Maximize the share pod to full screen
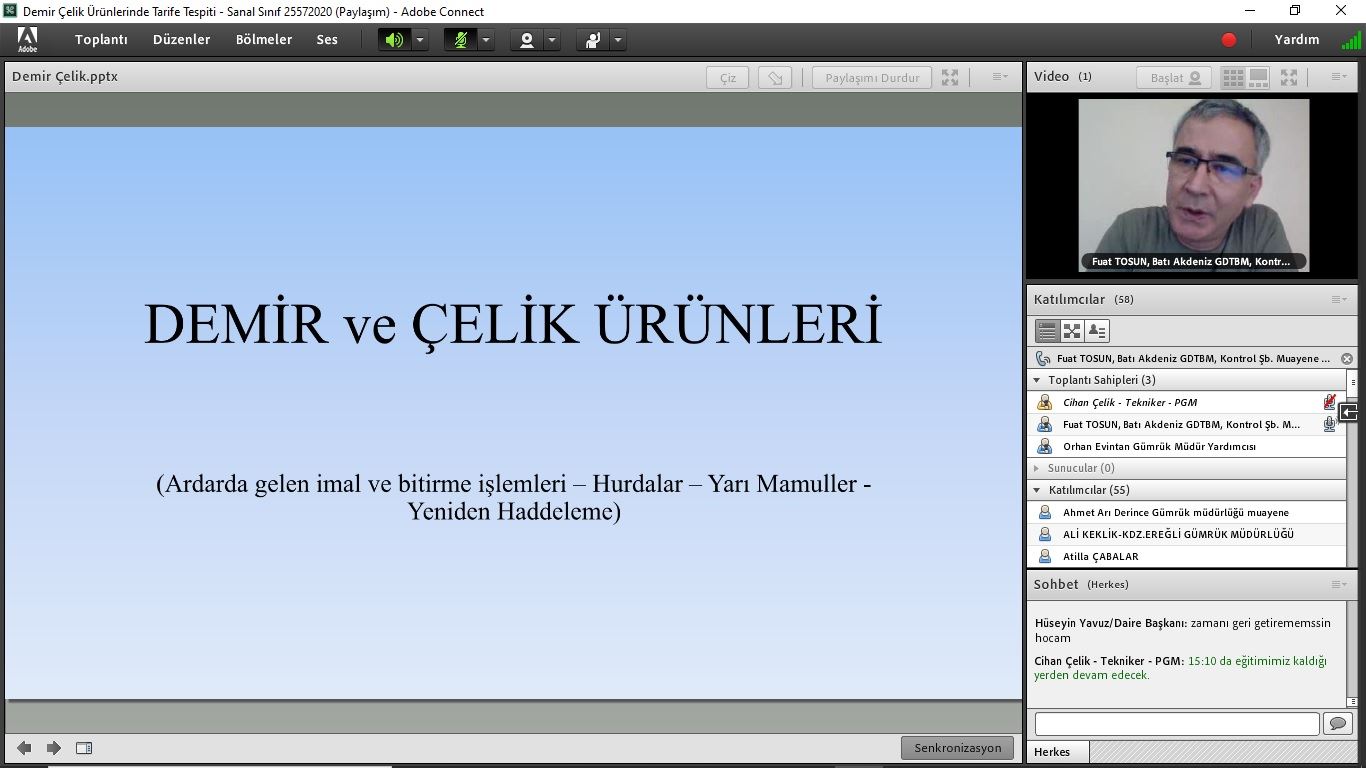This screenshot has height=768, width=1366. click(950, 77)
